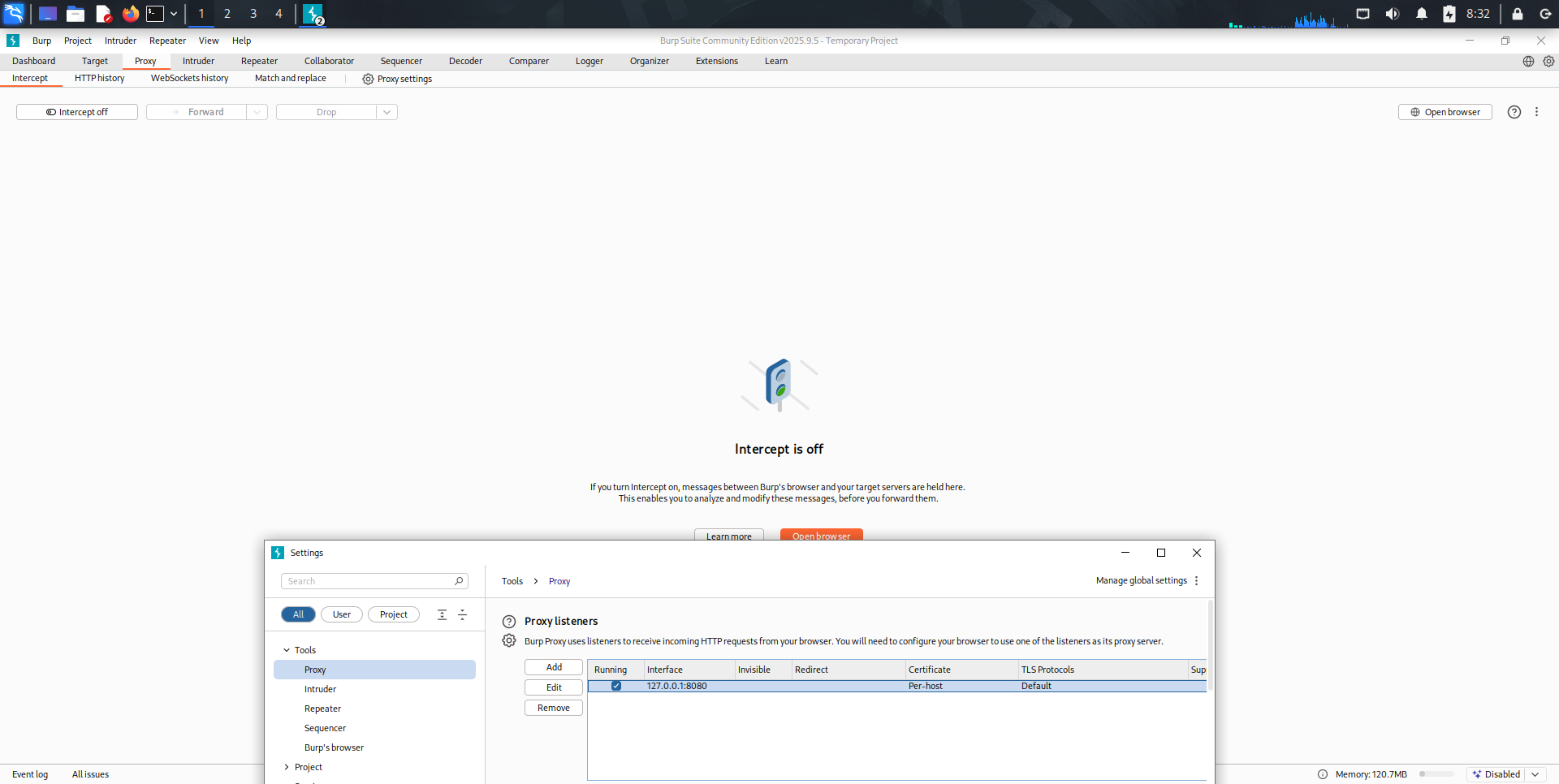Click the collapse all sections icon

(463, 614)
